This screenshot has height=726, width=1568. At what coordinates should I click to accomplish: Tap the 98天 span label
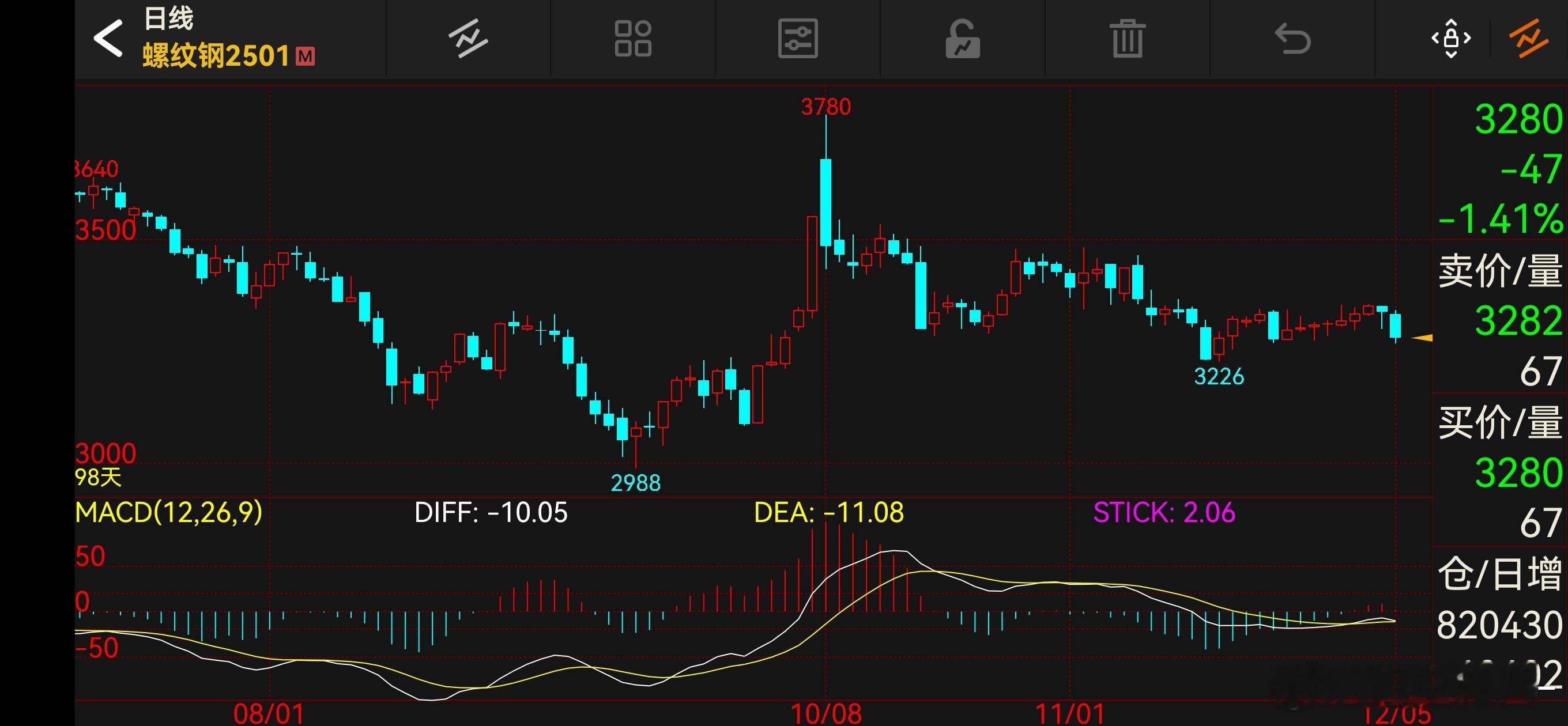tap(98, 478)
